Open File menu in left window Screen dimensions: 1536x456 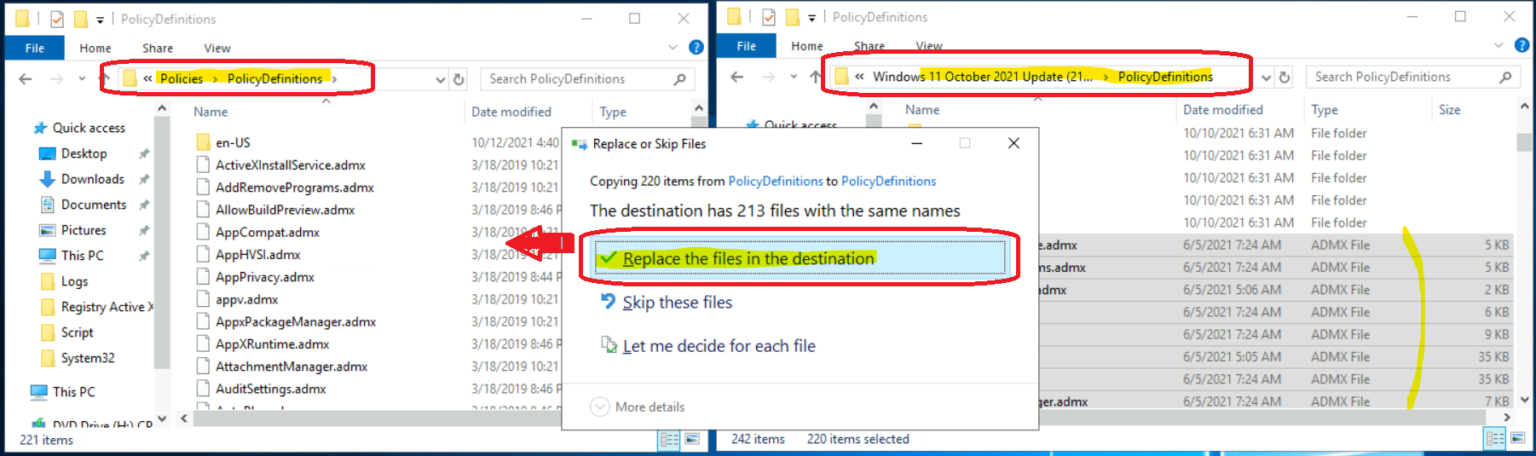click(x=34, y=47)
